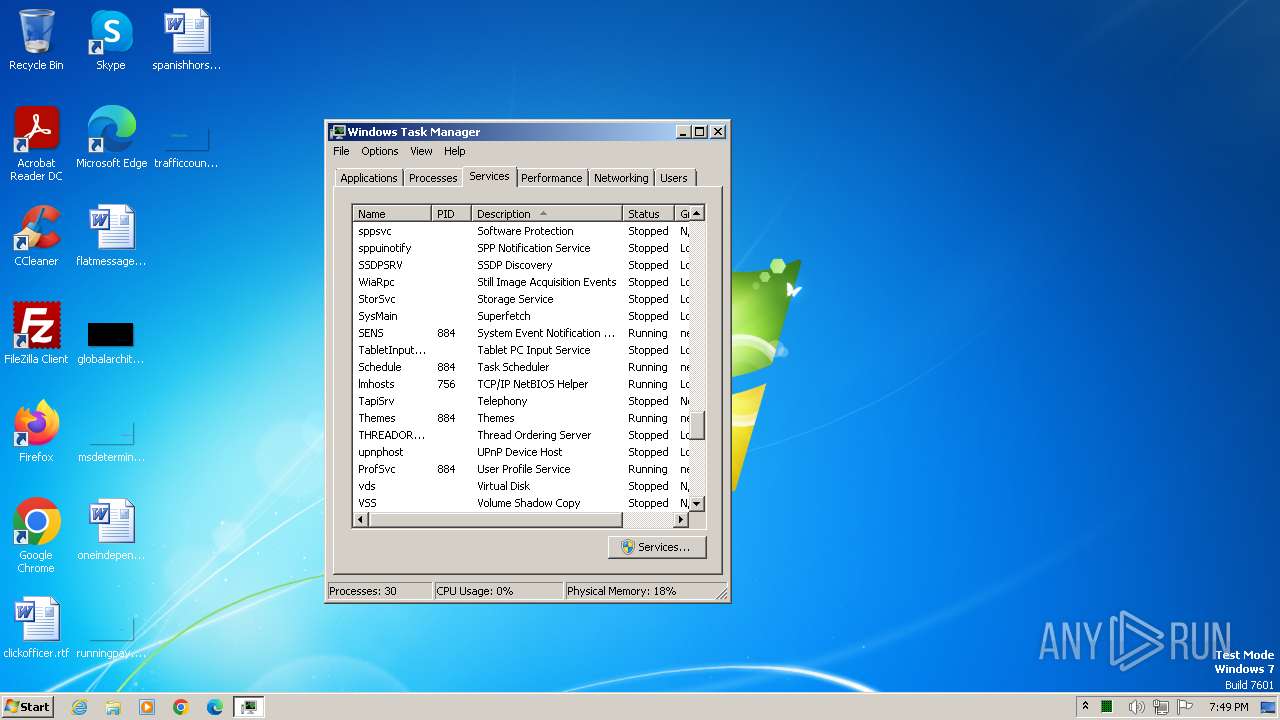Viewport: 1280px width, 720px height.
Task: Select the VSS service row
Action: [521, 503]
